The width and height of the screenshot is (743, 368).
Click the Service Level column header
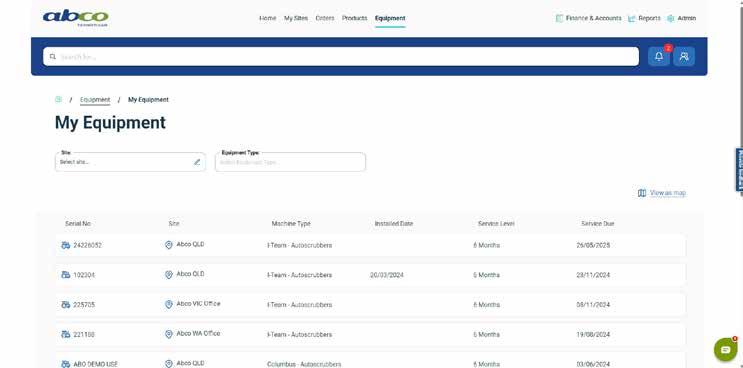pos(496,223)
